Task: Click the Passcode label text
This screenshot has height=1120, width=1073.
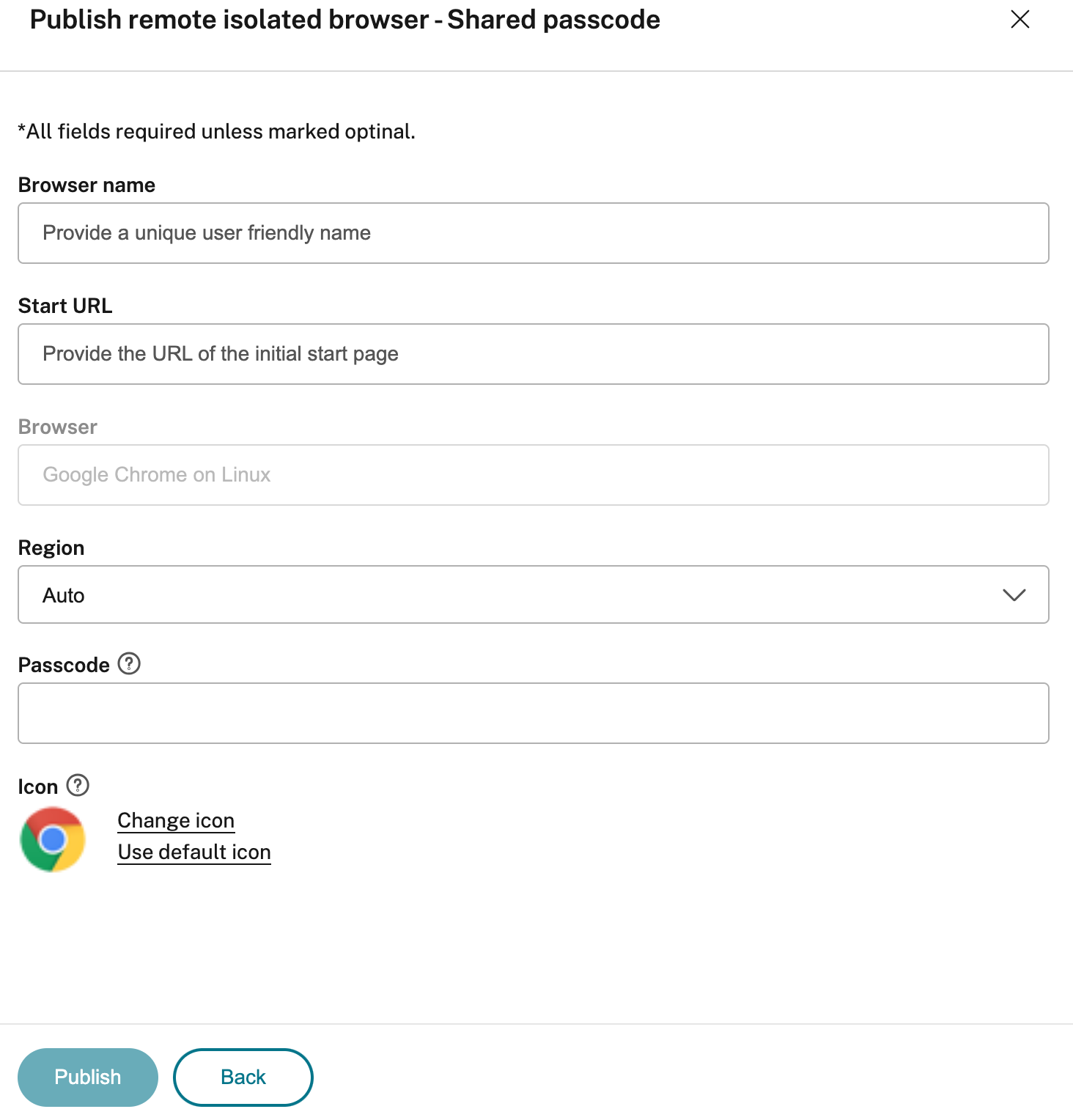Action: pos(64,665)
